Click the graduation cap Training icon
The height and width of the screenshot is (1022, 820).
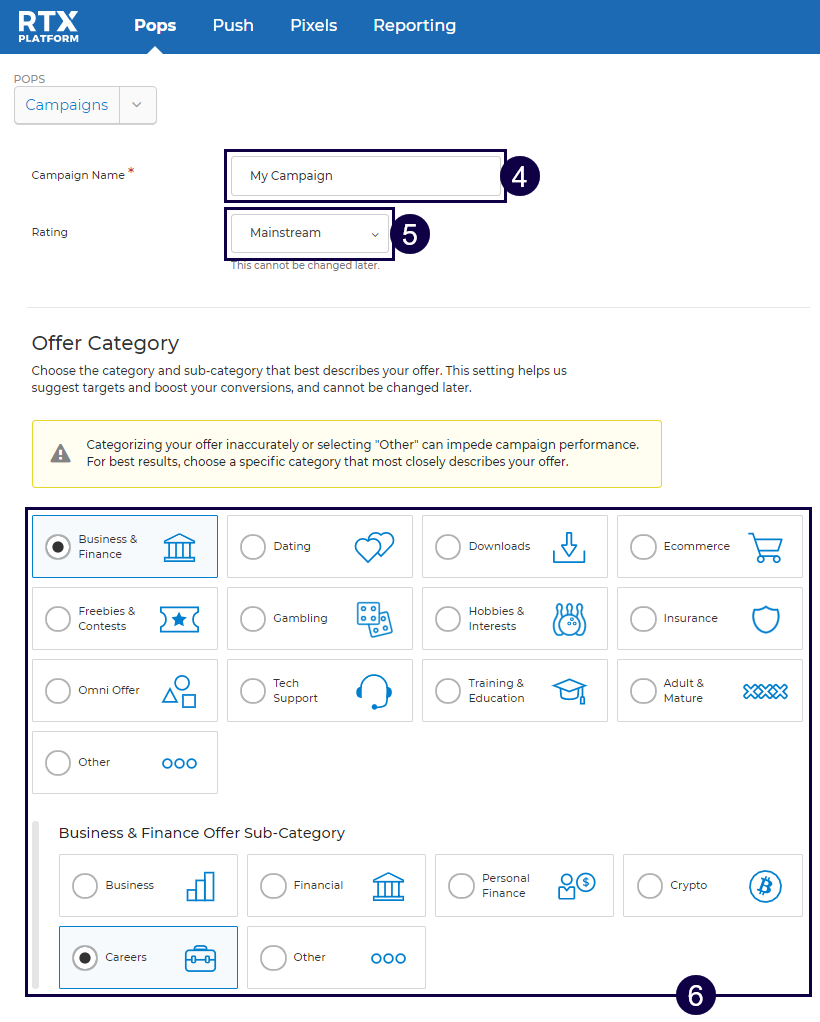click(569, 691)
